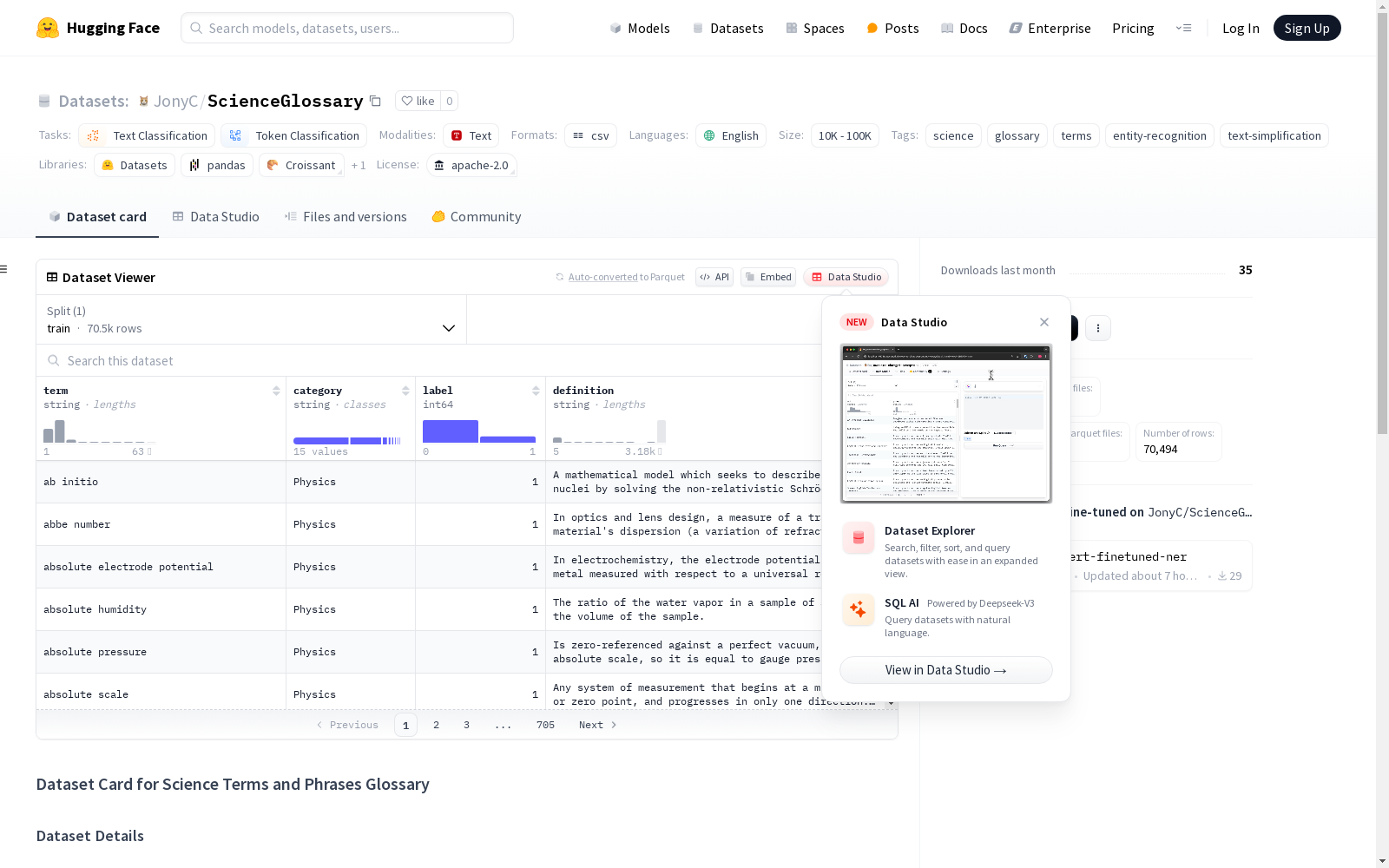The height and width of the screenshot is (868, 1389).
Task: Open the Data Studio button in viewer header
Action: coord(846,277)
